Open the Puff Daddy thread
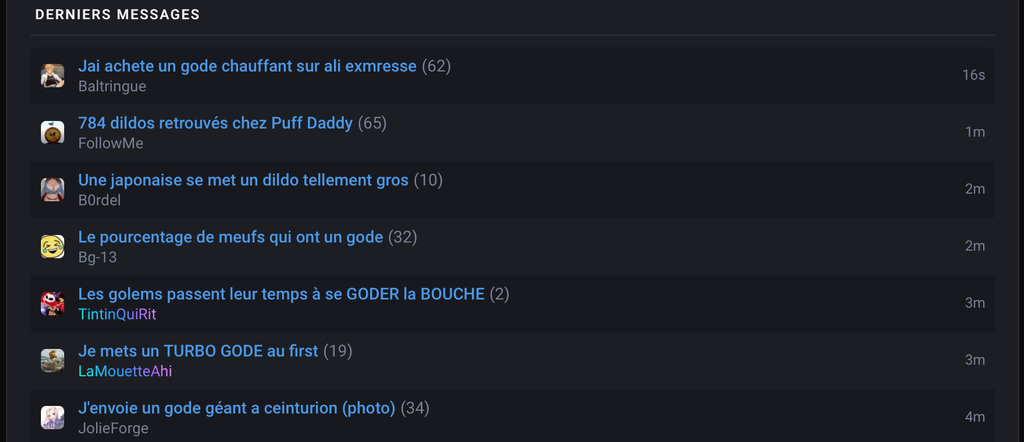This screenshot has width=1024, height=442. (x=216, y=123)
